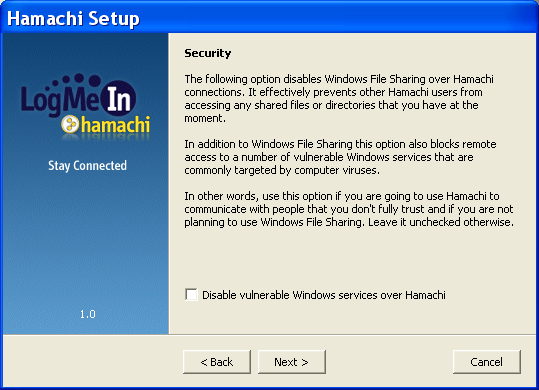539x390 pixels.
Task: Go back with the < Back button
Action: pos(217,362)
